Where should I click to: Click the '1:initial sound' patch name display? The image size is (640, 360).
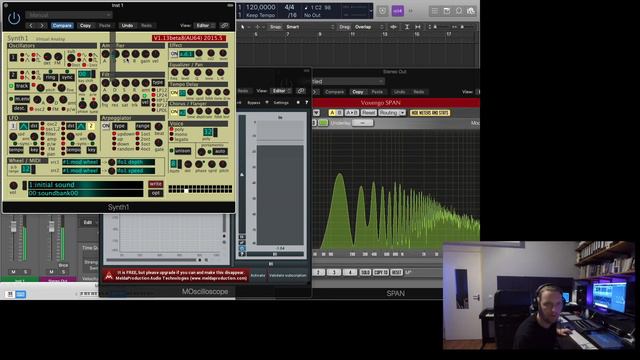[85, 185]
